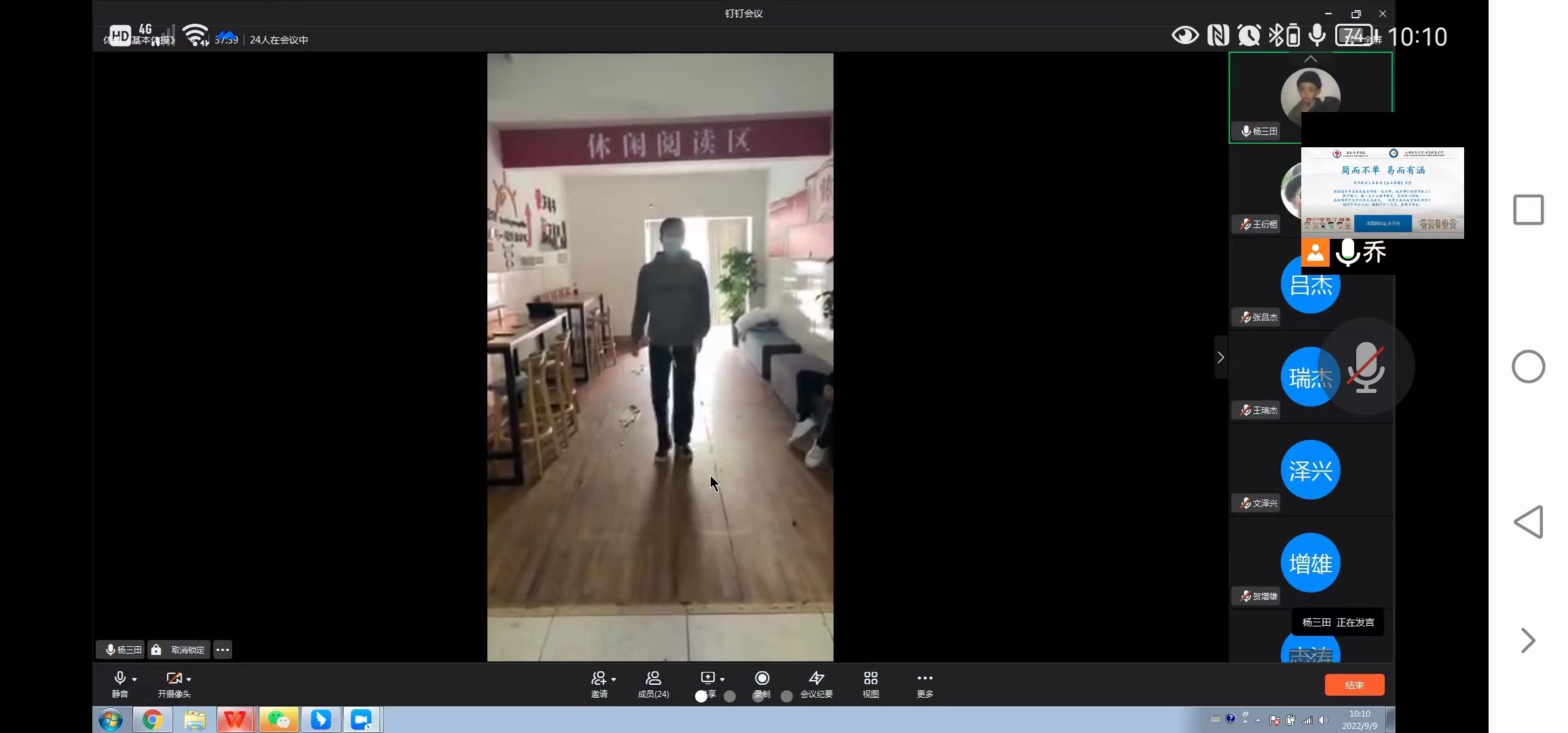Collapse the participant sidebar with right chevron
Viewport: 1568px width, 733px height.
[1220, 357]
